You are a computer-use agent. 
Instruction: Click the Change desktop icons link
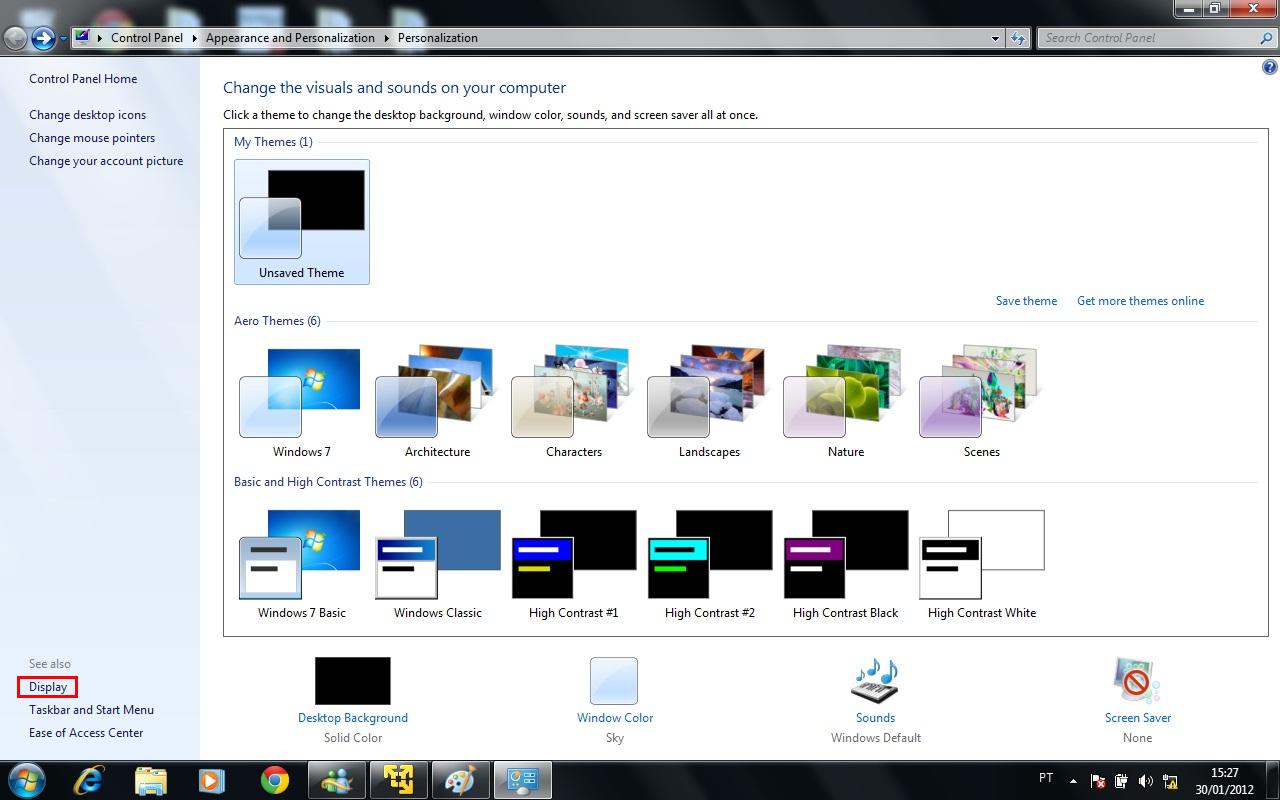[x=87, y=115]
